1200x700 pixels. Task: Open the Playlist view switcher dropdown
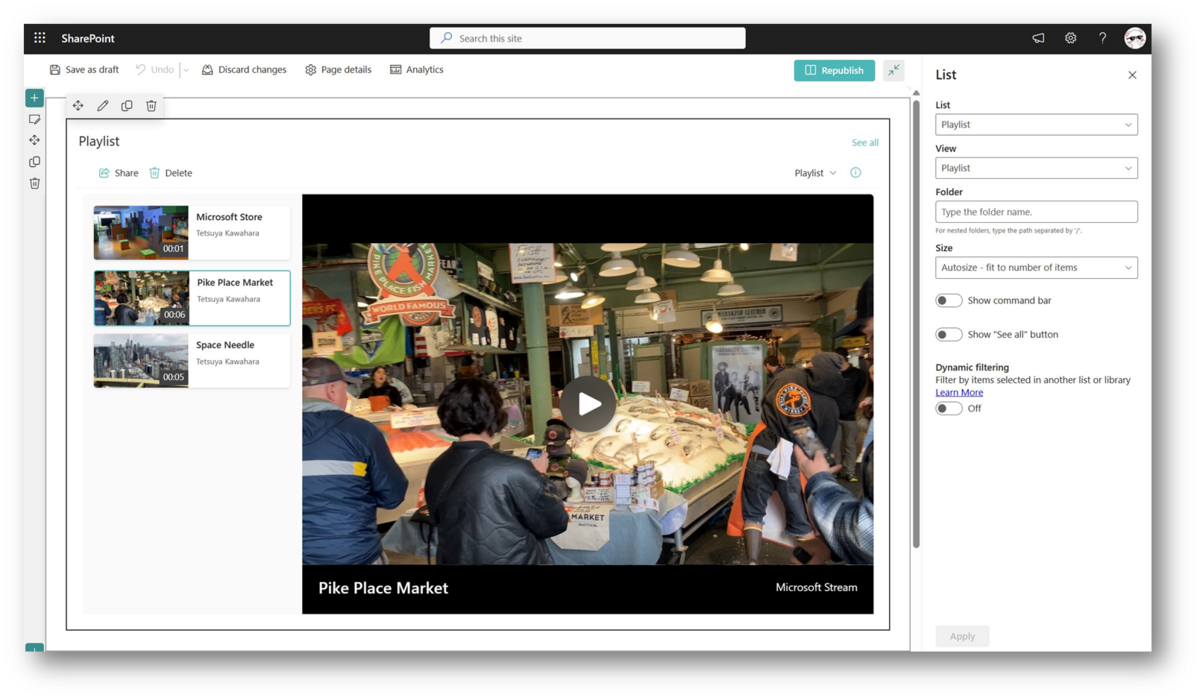[x=815, y=173]
